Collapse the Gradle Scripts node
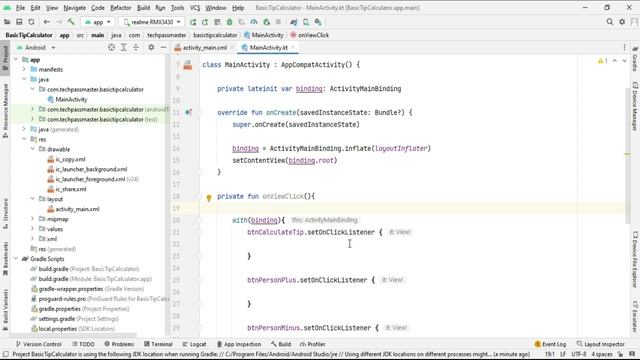The image size is (640, 360). pos(16,259)
